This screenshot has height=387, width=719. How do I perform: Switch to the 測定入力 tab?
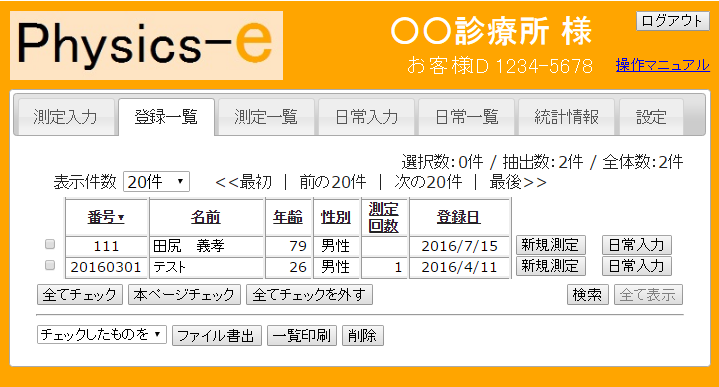click(65, 117)
